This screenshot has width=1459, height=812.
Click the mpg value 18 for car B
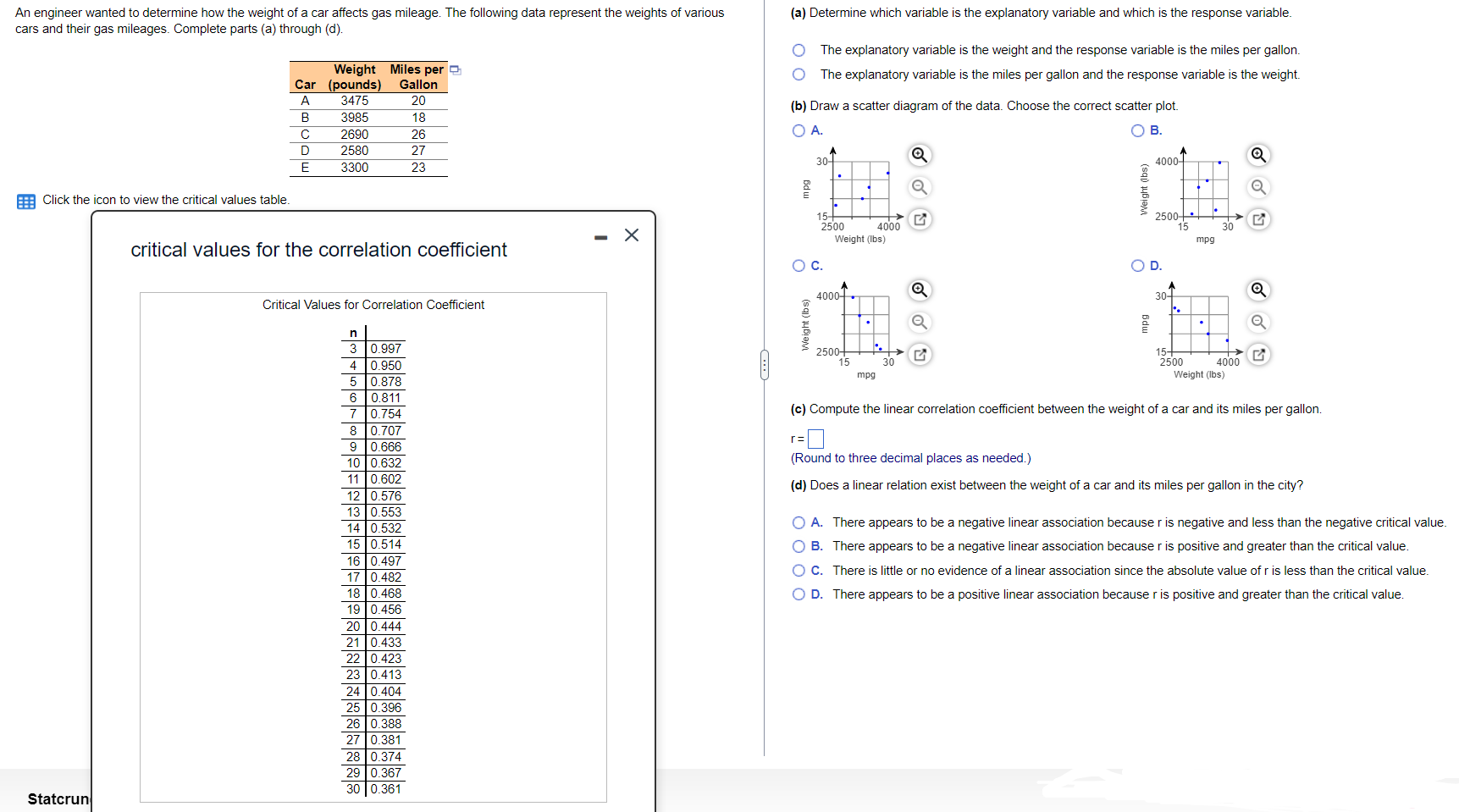[x=418, y=118]
